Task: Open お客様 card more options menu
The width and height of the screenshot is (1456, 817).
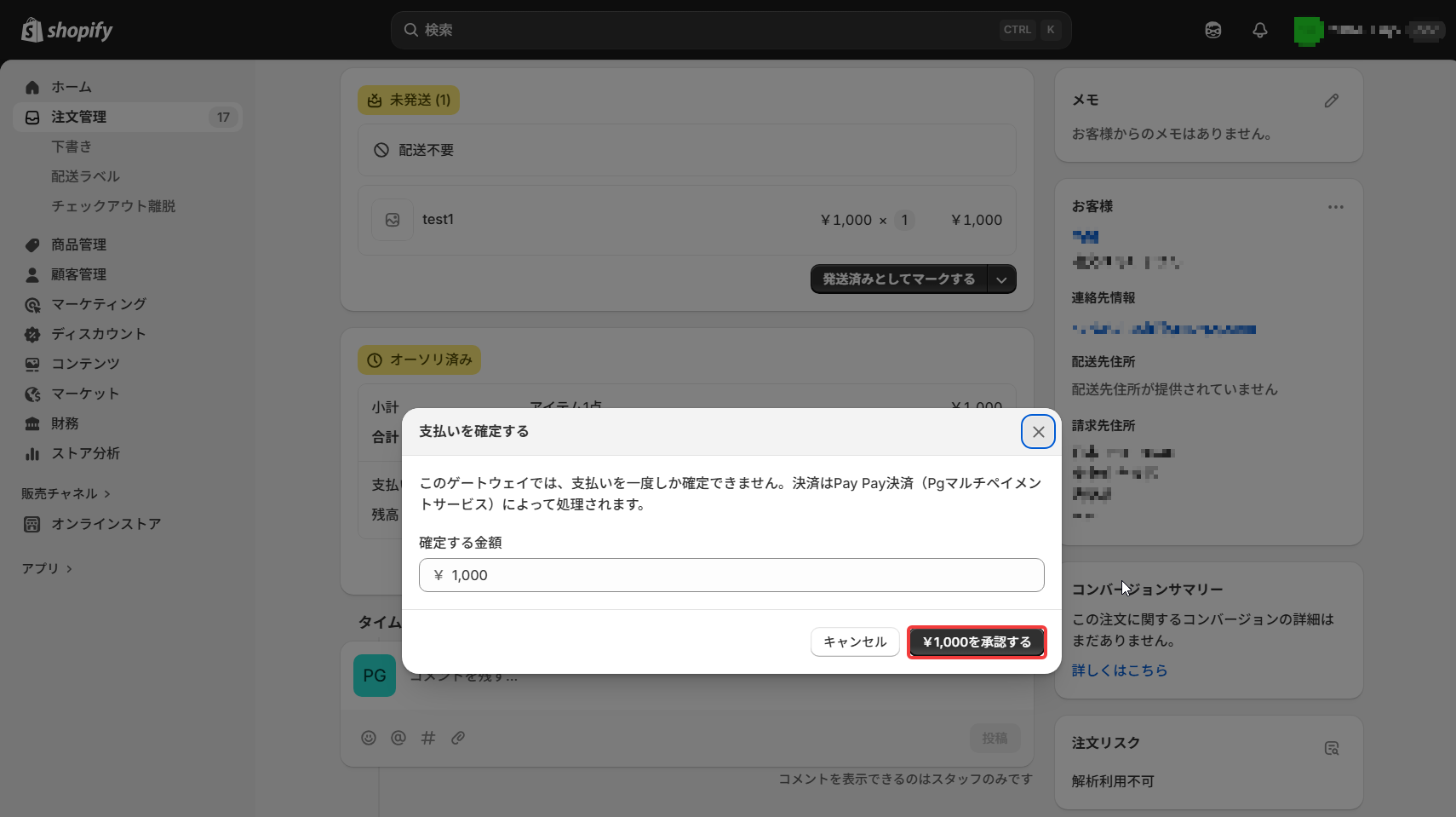Action: click(1335, 207)
